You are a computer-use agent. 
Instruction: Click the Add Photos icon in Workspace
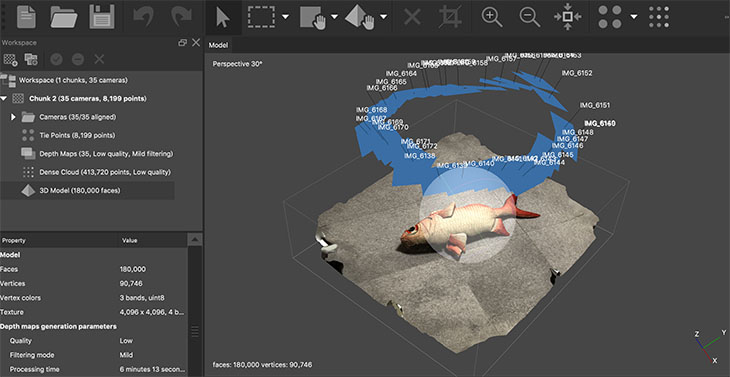tap(31, 59)
